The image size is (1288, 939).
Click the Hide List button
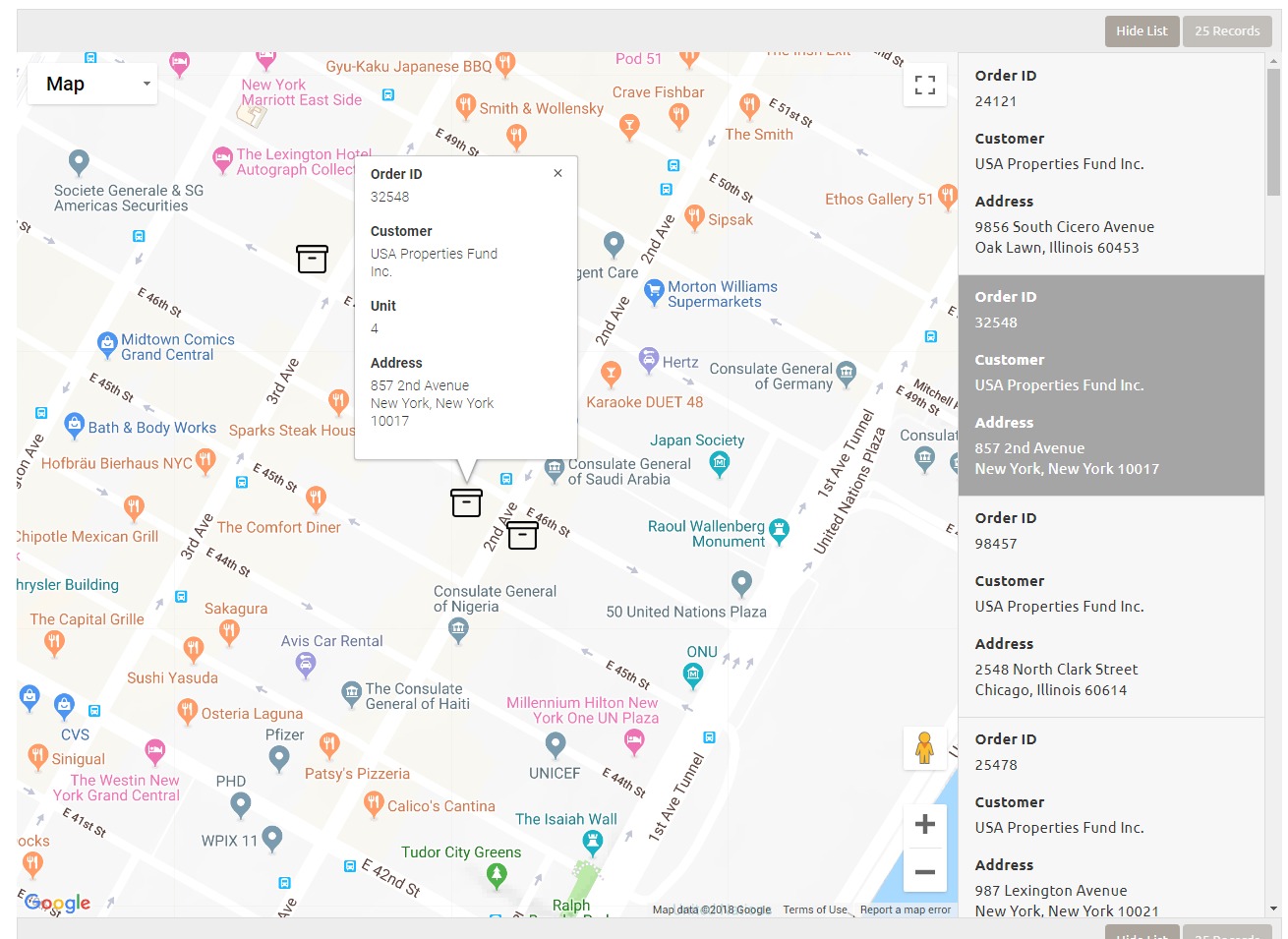[x=1142, y=30]
